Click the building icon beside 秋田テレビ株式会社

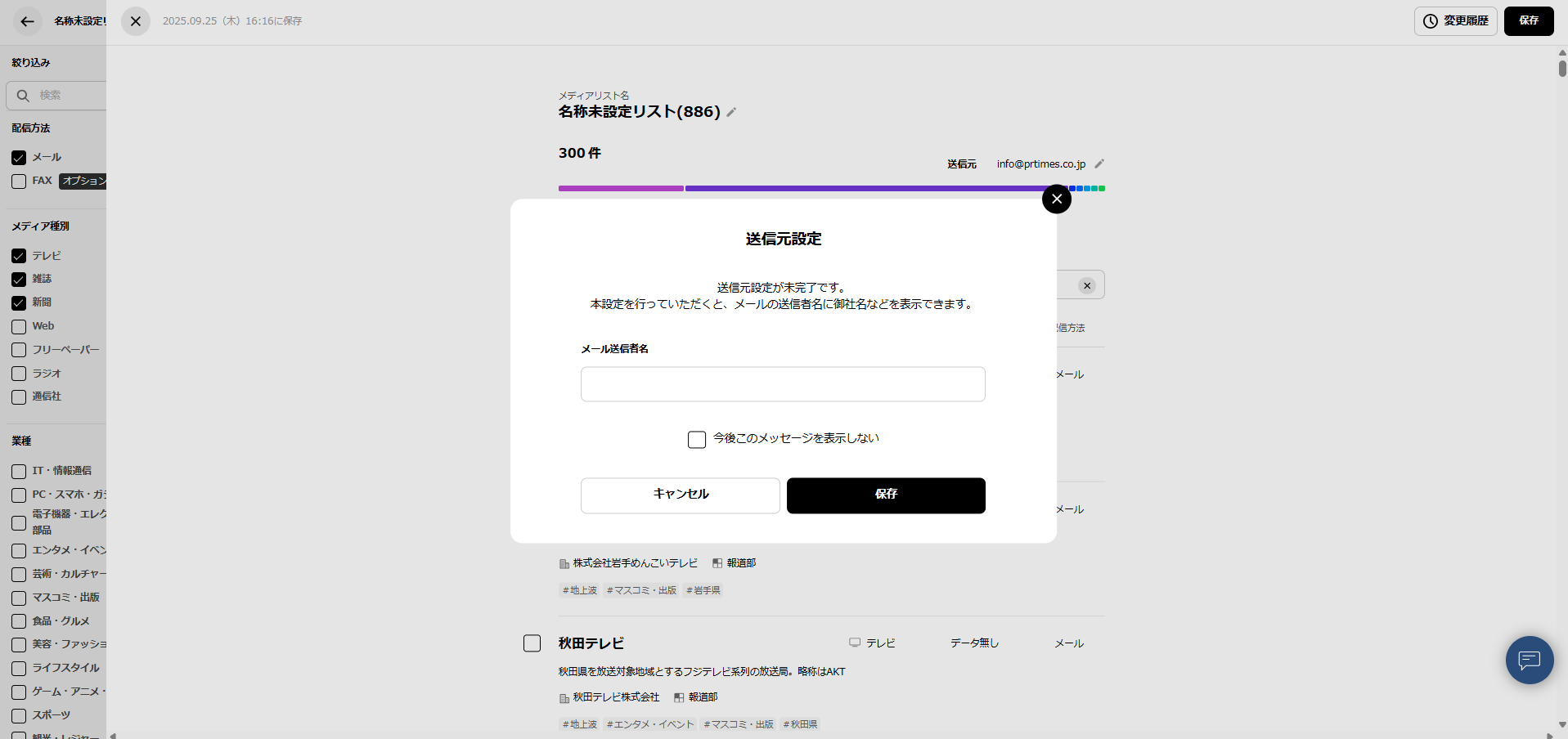pos(564,697)
